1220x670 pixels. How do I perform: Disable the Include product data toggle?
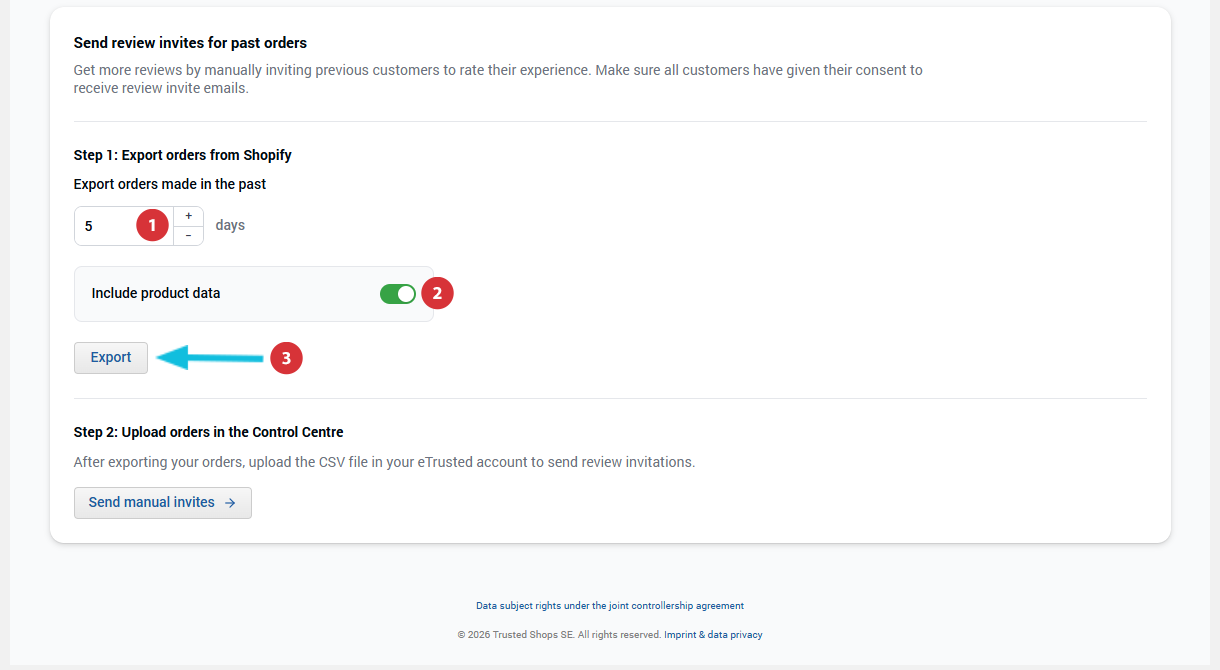[x=398, y=294]
